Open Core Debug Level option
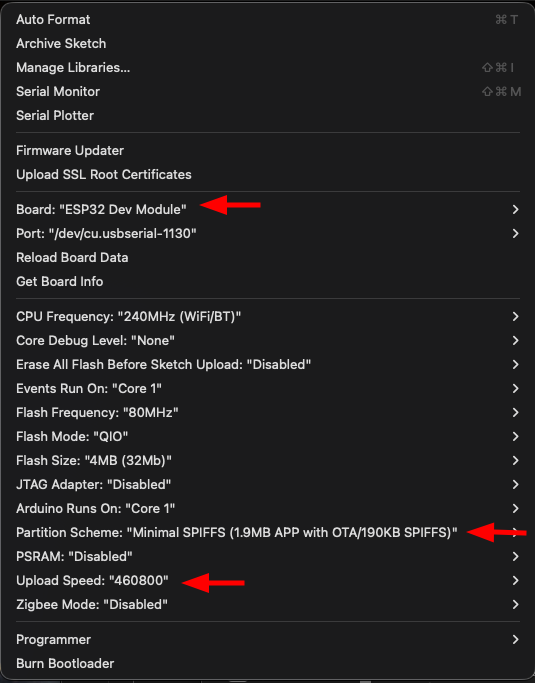 (268, 341)
